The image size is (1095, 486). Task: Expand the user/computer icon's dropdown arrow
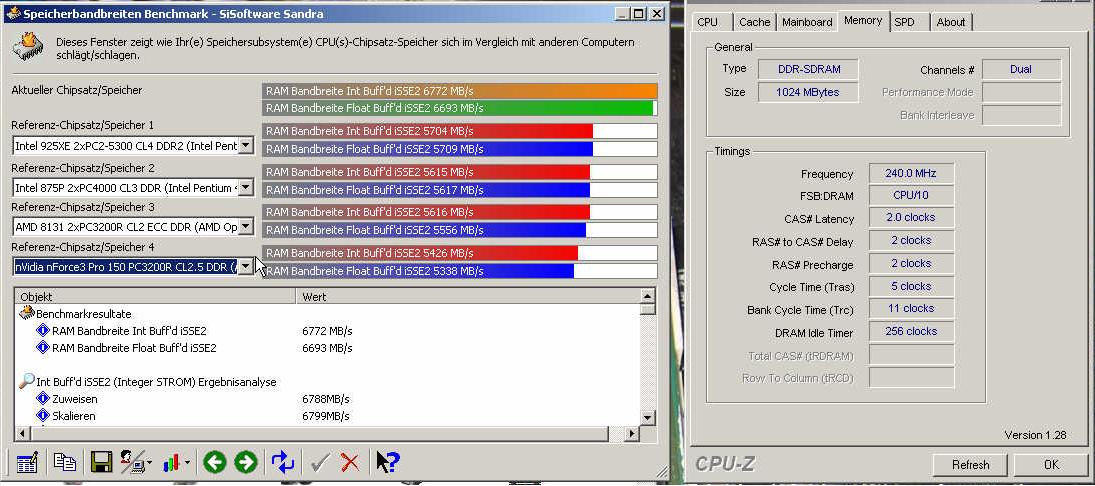click(149, 463)
